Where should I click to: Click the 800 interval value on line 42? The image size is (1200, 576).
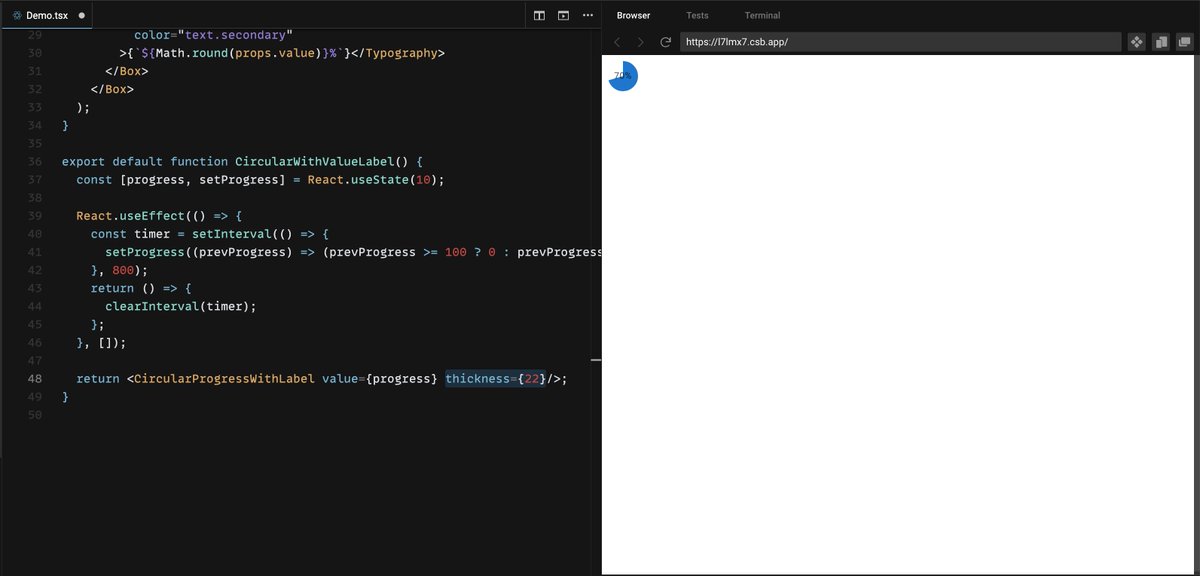pyautogui.click(x=123, y=270)
